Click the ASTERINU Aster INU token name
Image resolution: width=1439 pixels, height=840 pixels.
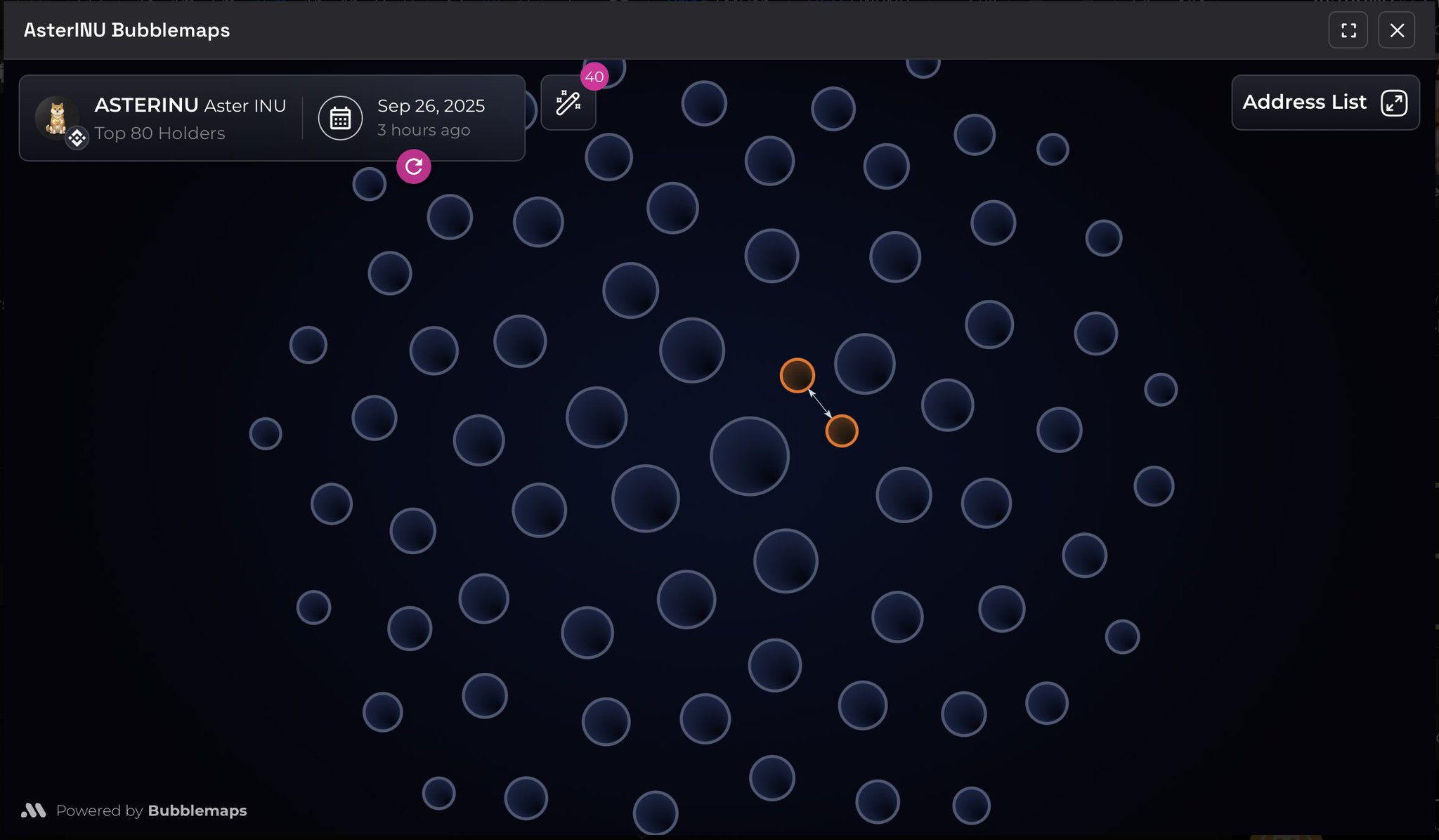(190, 105)
